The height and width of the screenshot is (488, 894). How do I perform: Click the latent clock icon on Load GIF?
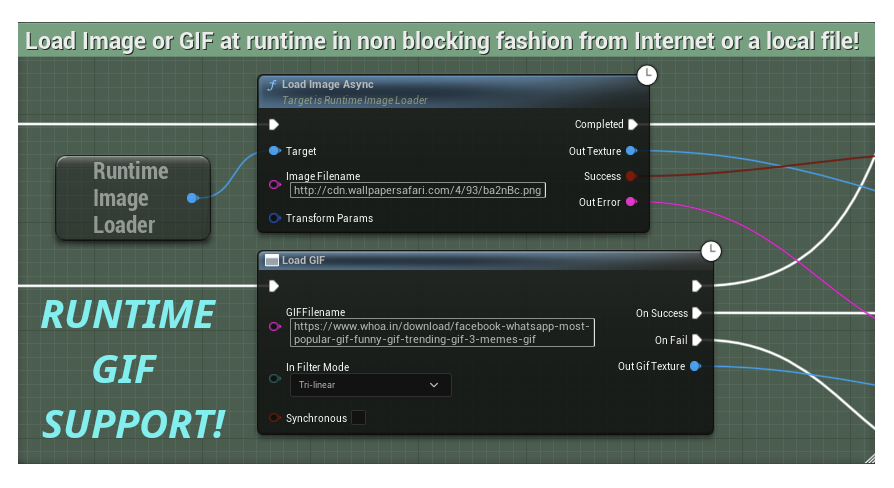point(711,251)
